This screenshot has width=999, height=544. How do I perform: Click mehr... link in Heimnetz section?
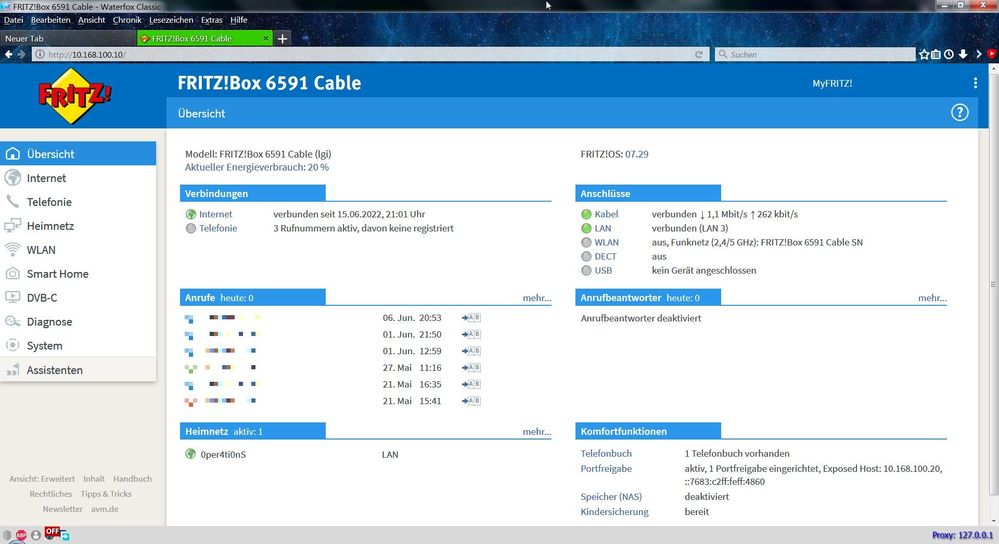536,431
